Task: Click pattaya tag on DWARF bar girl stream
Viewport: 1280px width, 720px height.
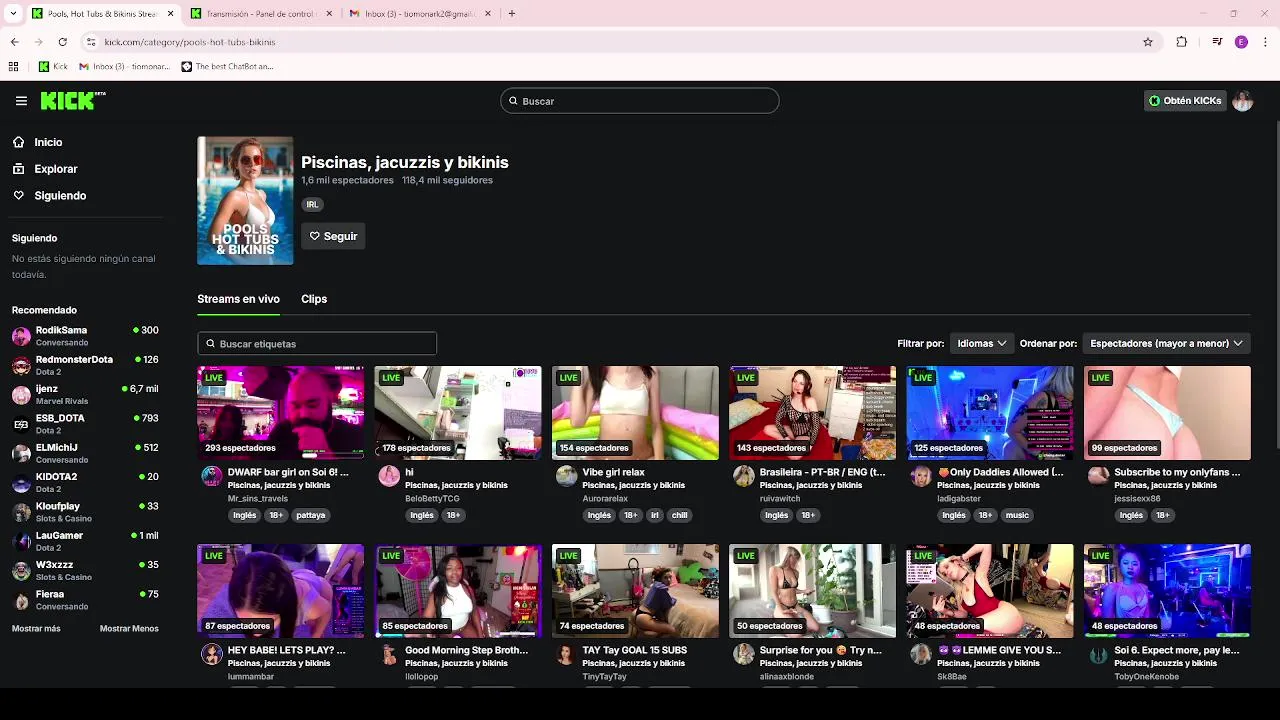Action: coord(311,515)
